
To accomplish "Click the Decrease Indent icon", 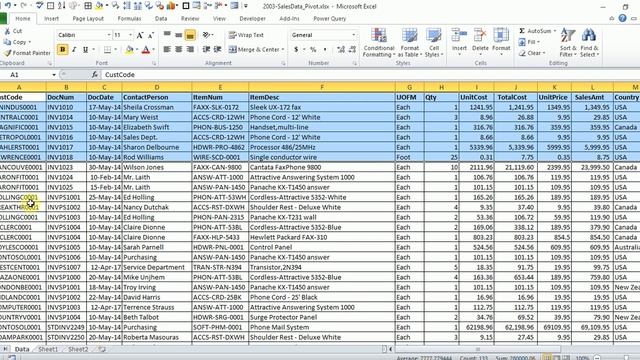I will [x=207, y=49].
